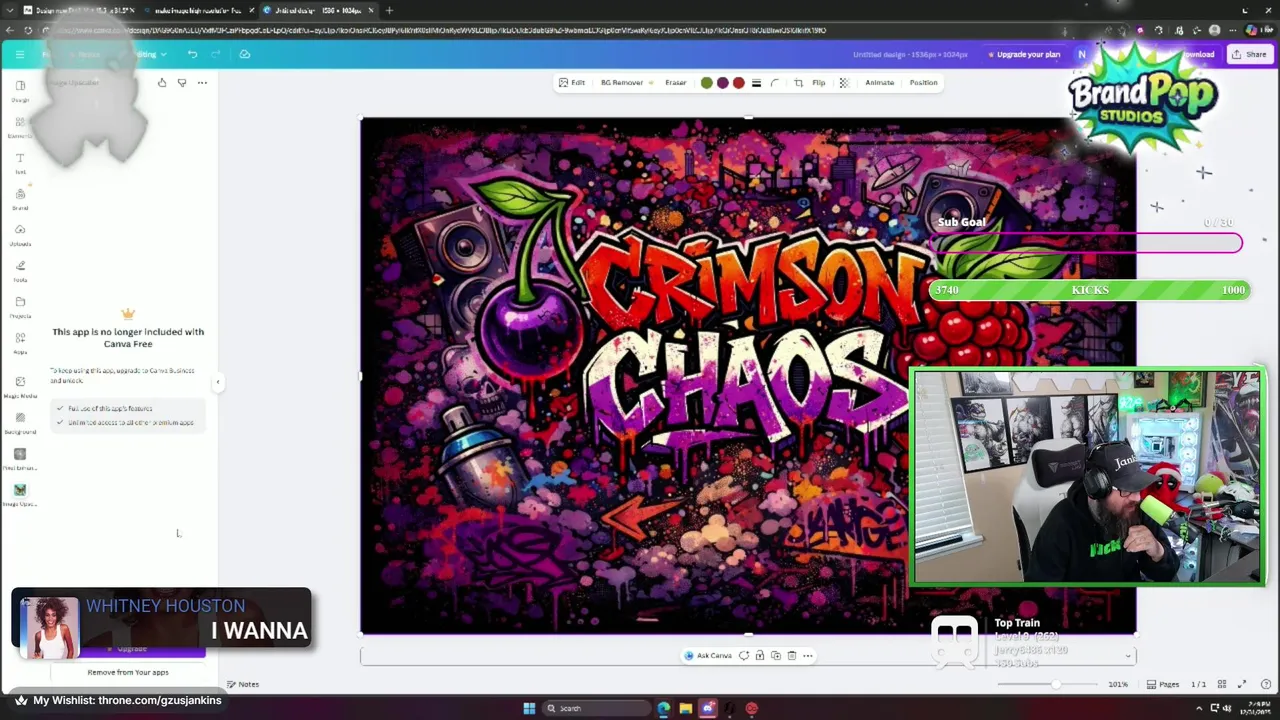Open a new browser tab
1280x720 pixels.
coord(389,10)
